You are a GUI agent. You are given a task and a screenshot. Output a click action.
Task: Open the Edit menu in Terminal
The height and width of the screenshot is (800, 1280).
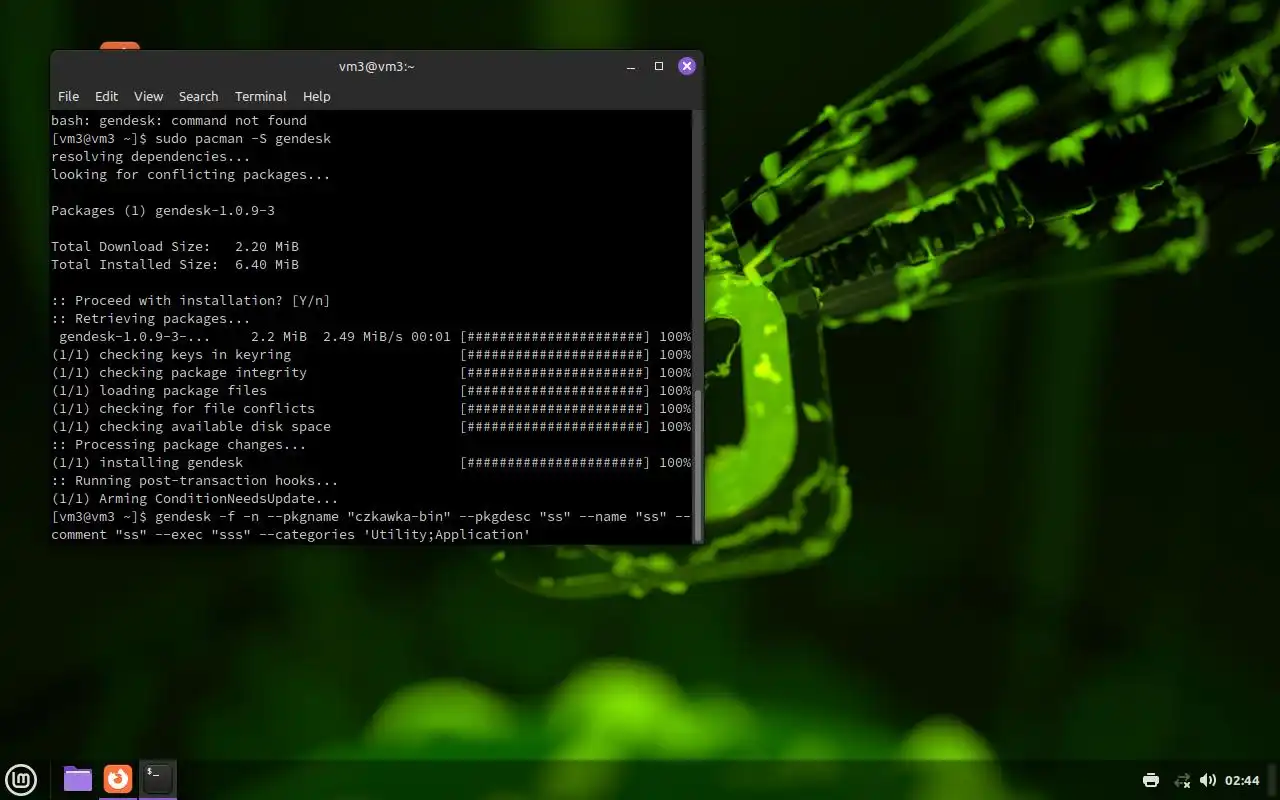[x=106, y=96]
